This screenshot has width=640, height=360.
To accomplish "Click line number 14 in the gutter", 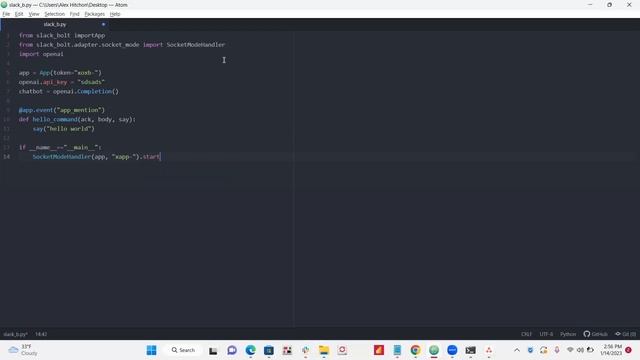I will pos(7,157).
